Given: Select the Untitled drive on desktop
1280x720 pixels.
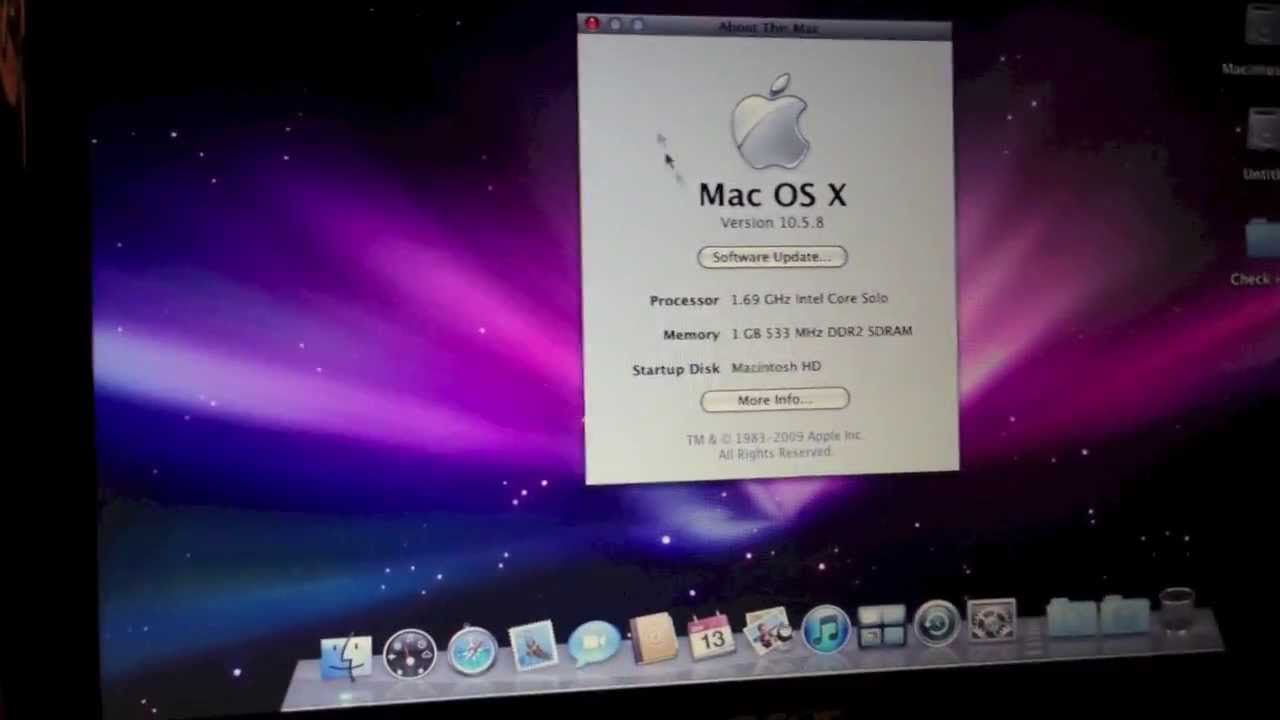Looking at the screenshot, I should (1262, 145).
